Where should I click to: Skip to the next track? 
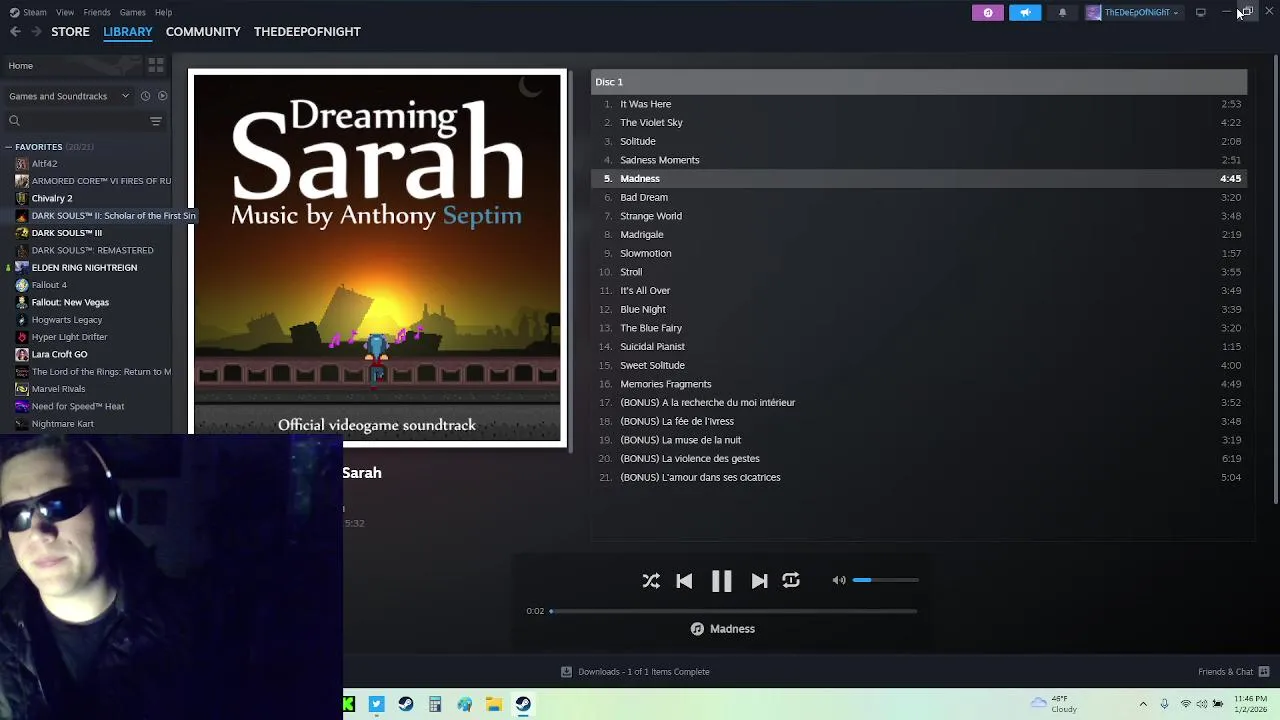tap(759, 581)
